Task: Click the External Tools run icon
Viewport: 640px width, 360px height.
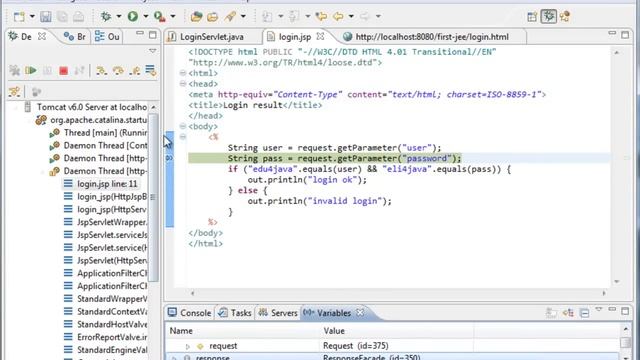Action: [159, 17]
